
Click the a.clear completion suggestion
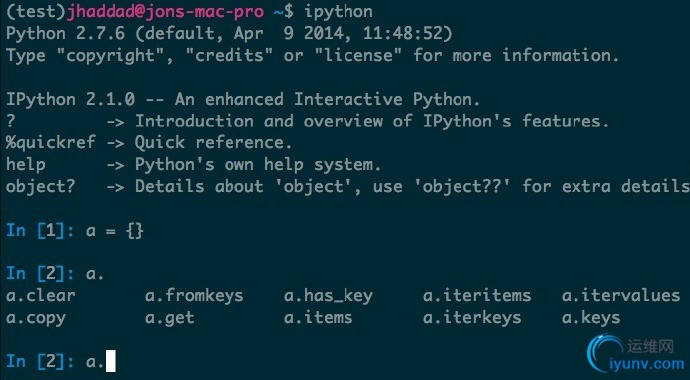[40, 296]
